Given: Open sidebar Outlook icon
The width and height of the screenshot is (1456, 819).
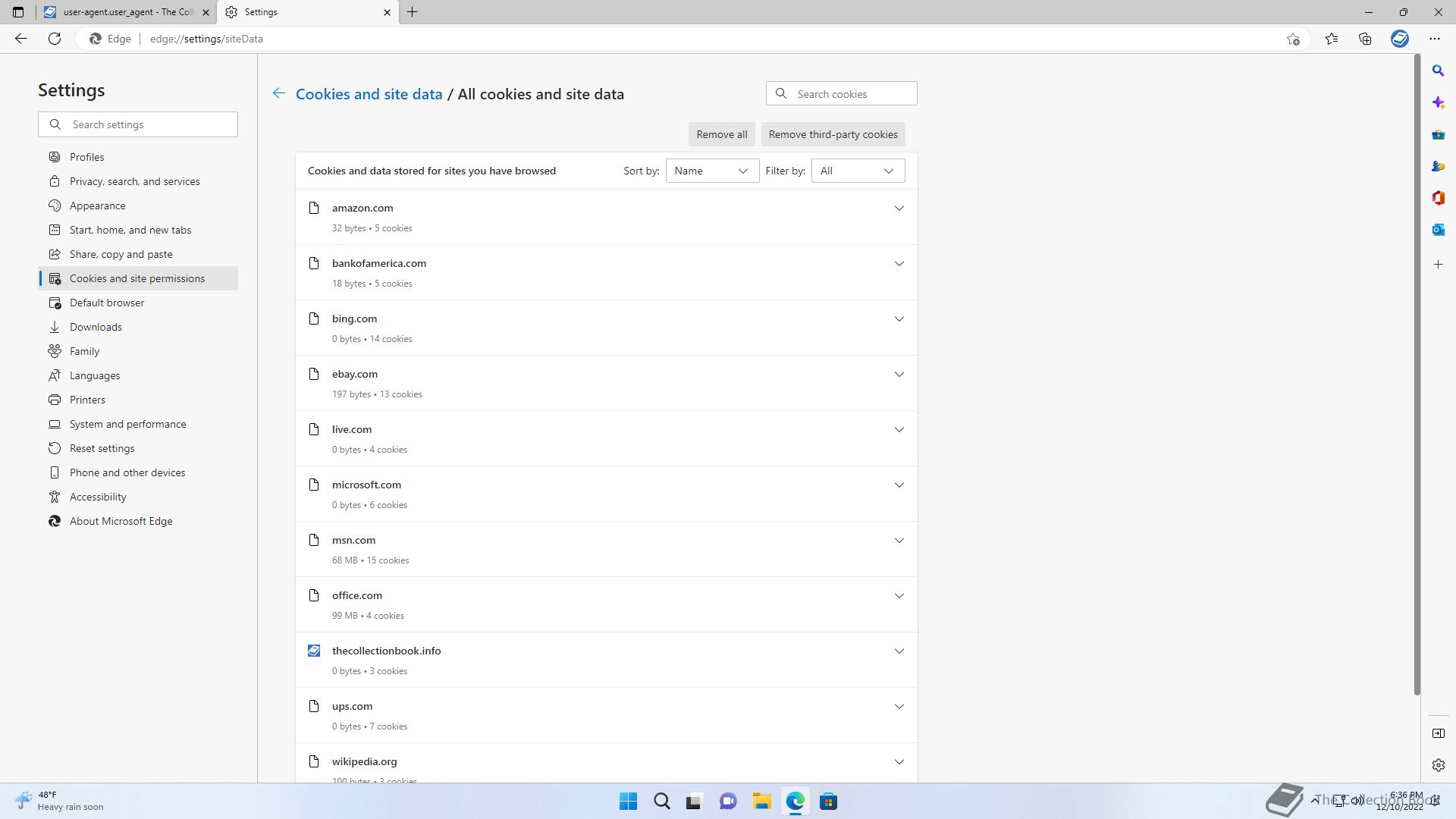Looking at the screenshot, I should tap(1438, 230).
